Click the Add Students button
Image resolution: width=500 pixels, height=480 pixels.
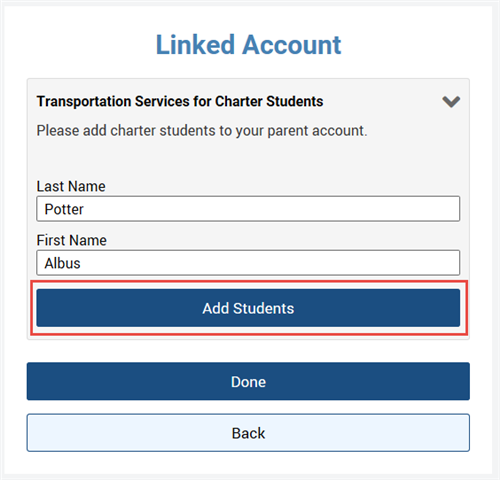coord(248,308)
